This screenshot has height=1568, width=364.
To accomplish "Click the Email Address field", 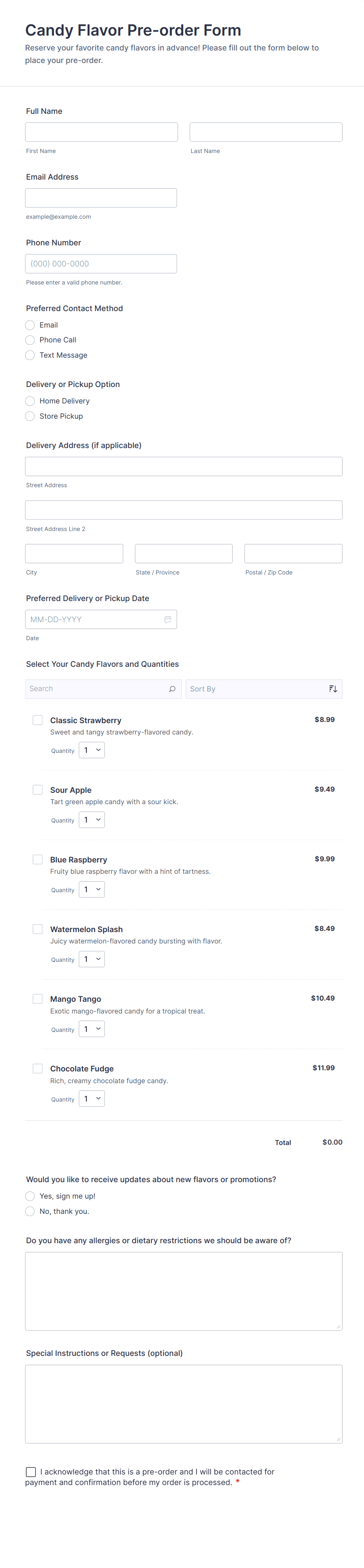I will pyautogui.click(x=101, y=198).
